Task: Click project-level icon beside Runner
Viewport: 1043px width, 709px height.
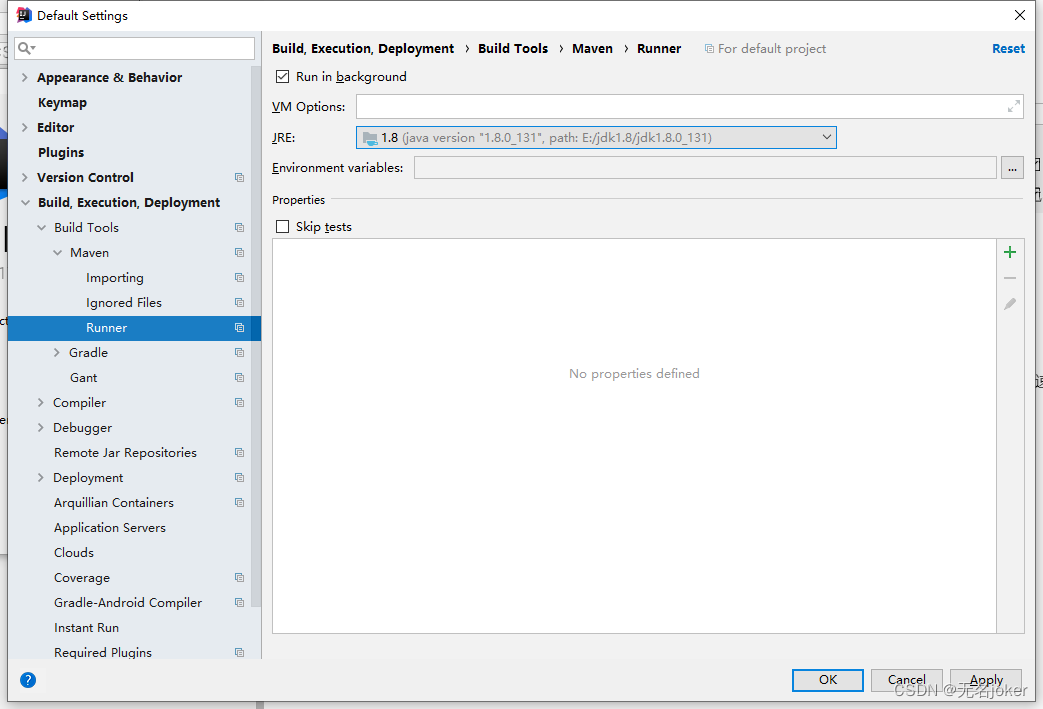Action: point(239,328)
